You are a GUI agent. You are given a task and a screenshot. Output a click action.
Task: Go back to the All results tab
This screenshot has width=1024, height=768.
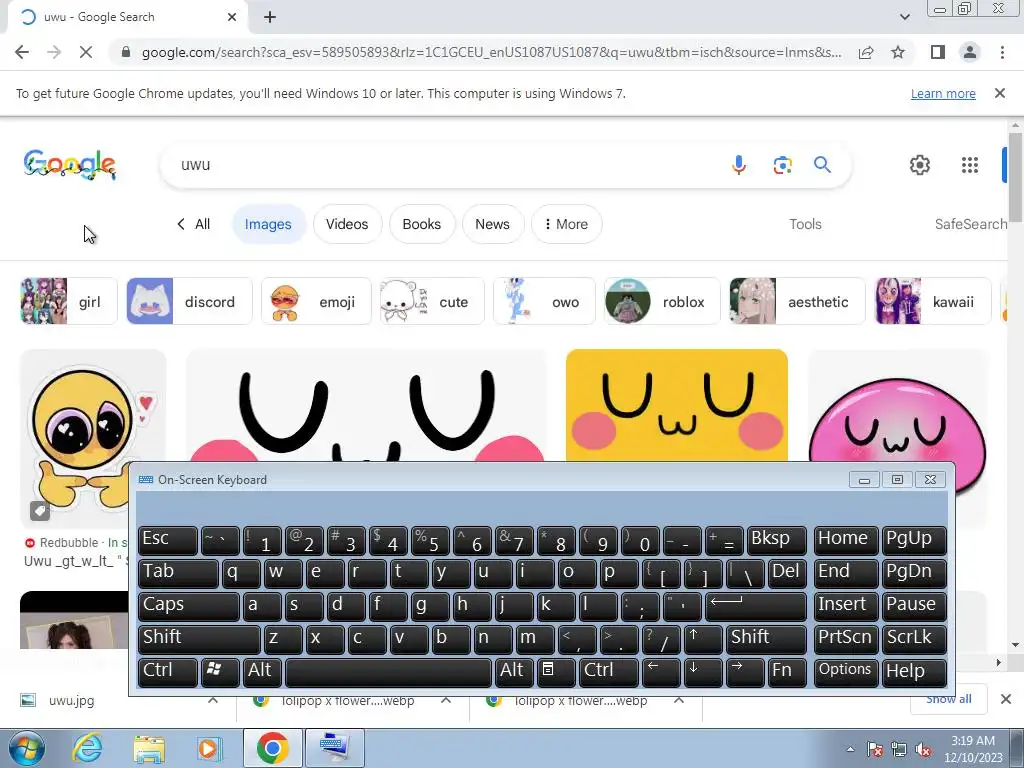(x=193, y=224)
